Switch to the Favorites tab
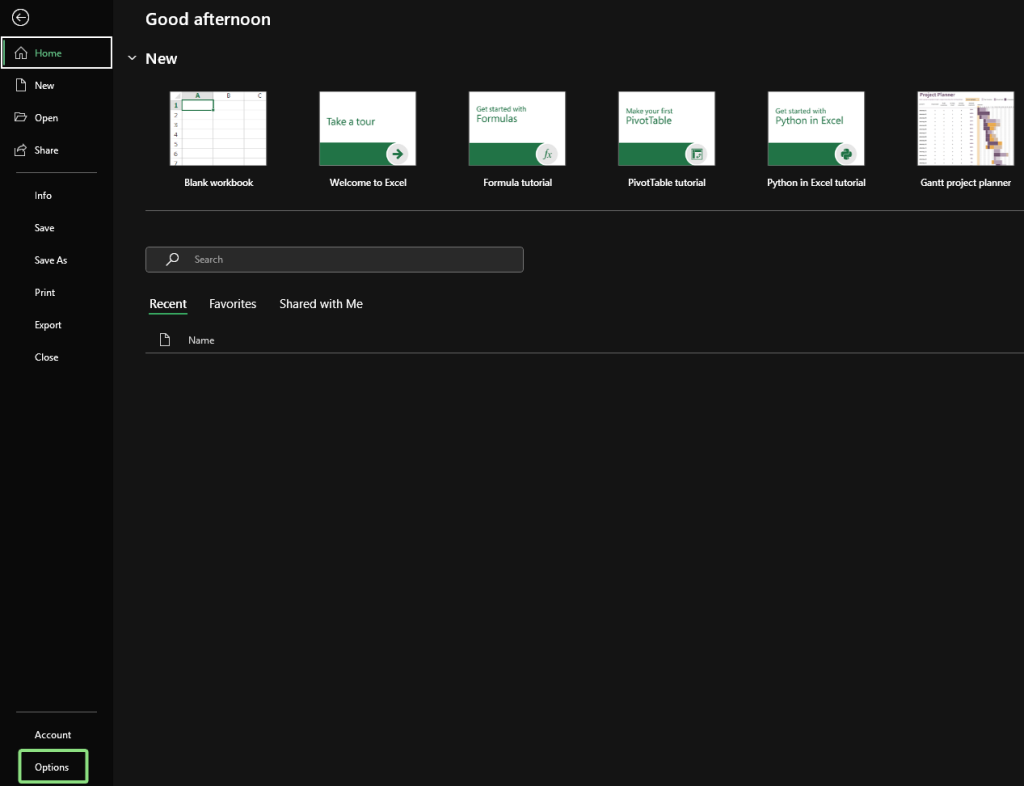Screen dimensions: 1024x786 click(x=232, y=303)
